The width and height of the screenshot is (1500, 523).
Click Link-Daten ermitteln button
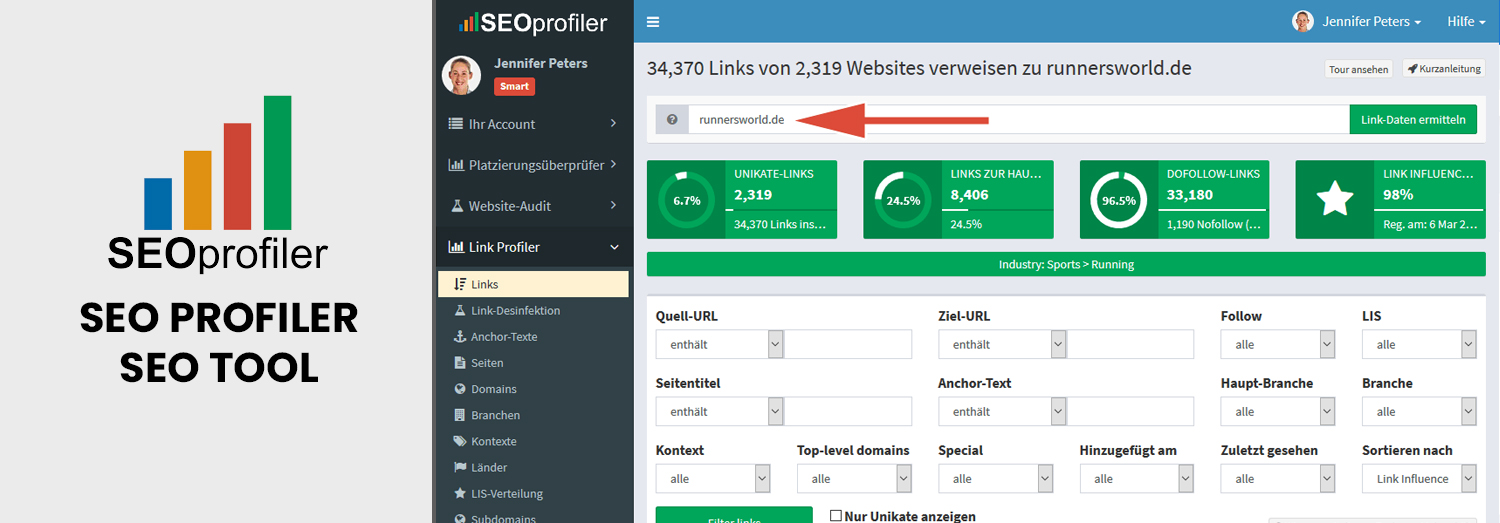(x=1413, y=120)
